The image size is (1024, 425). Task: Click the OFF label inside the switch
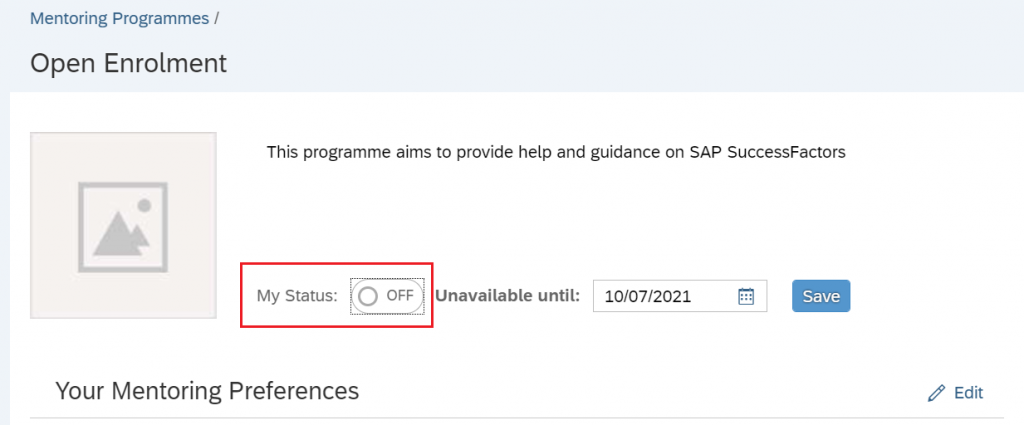pyautogui.click(x=400, y=295)
